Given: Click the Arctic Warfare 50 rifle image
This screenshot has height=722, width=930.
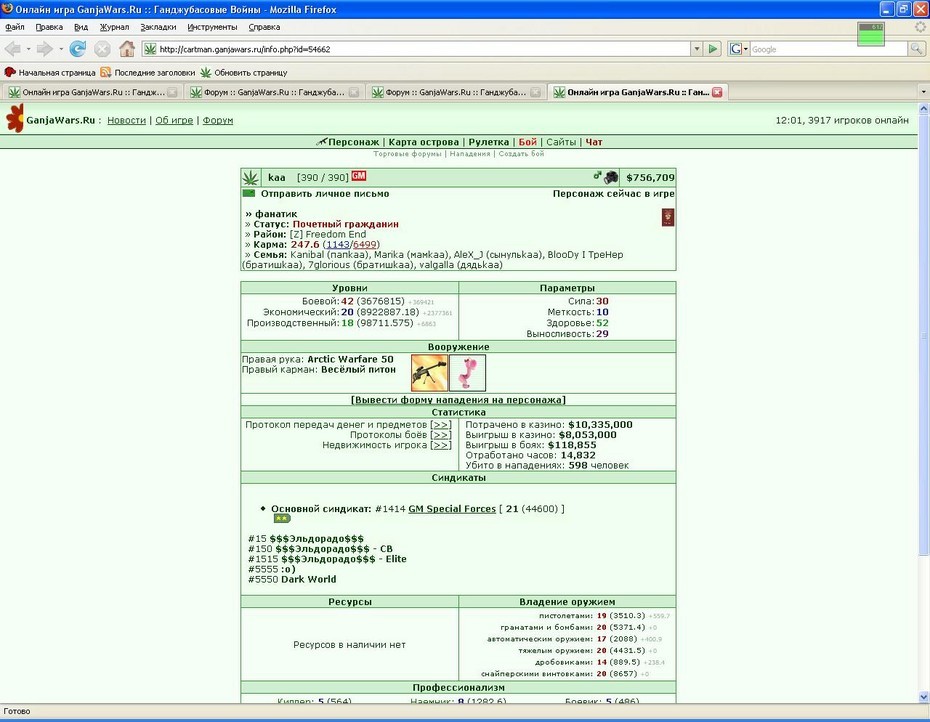Looking at the screenshot, I should (429, 373).
